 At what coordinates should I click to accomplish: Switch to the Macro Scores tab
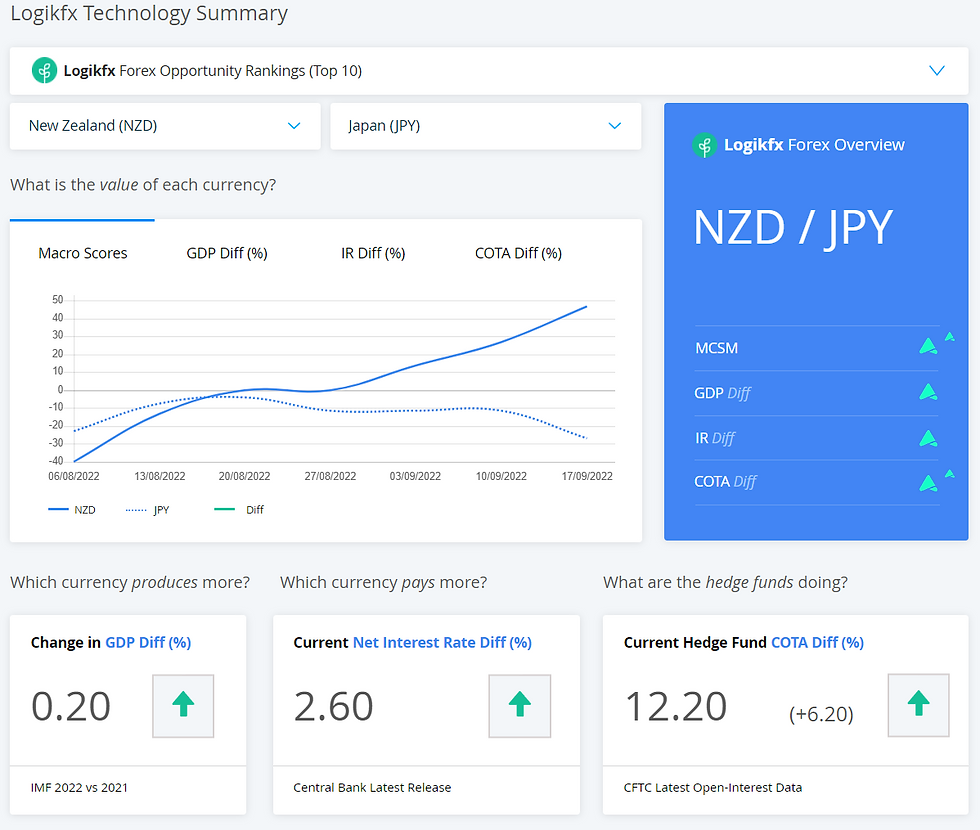click(x=82, y=253)
